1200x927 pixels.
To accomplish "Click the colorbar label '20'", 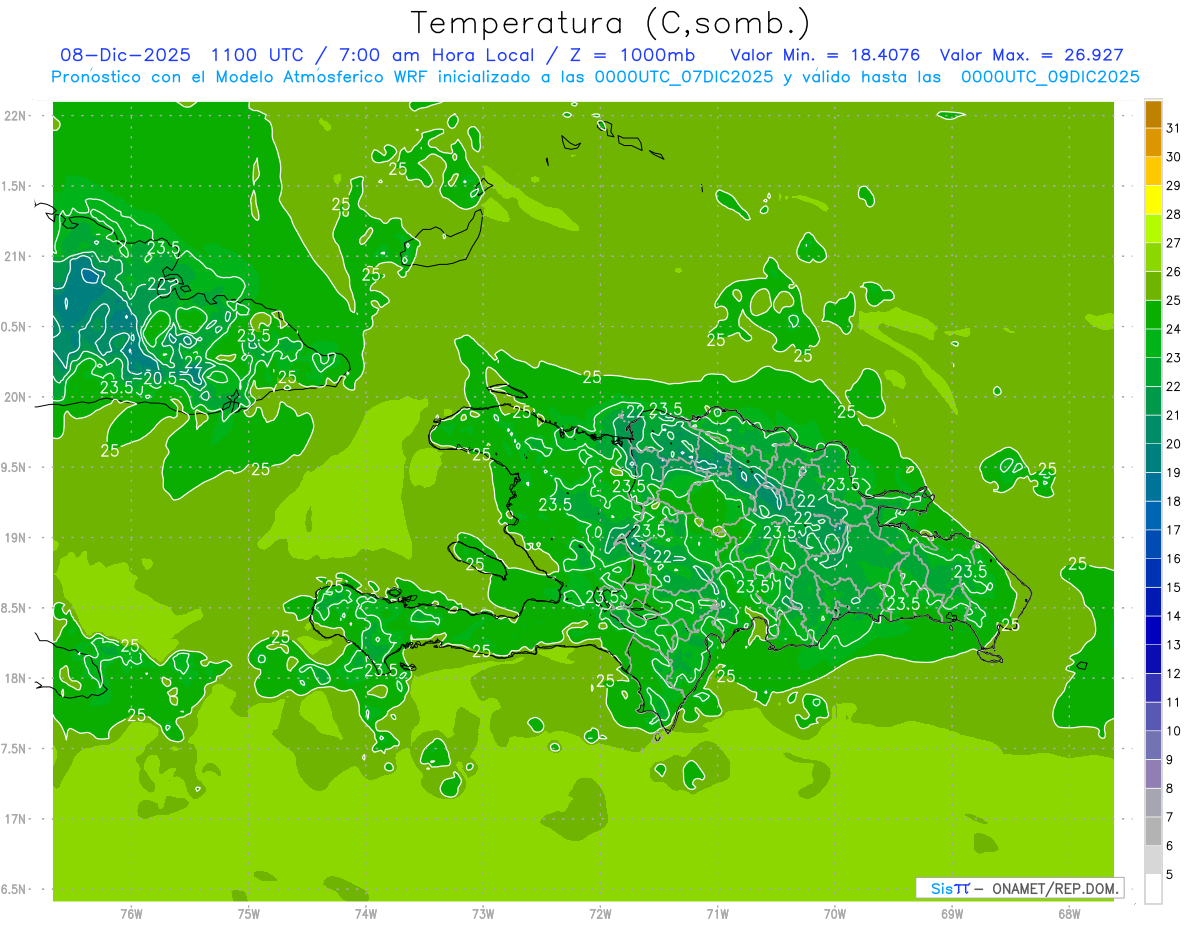I will click(1173, 443).
